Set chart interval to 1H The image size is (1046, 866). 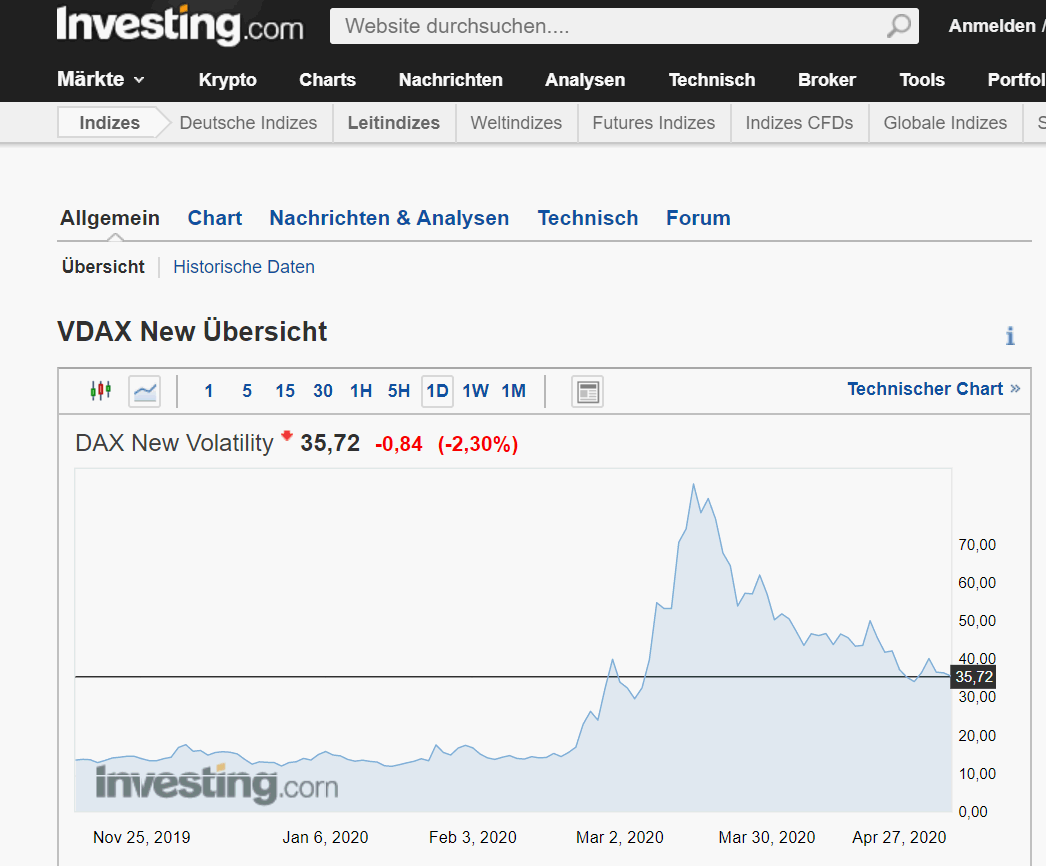point(361,391)
